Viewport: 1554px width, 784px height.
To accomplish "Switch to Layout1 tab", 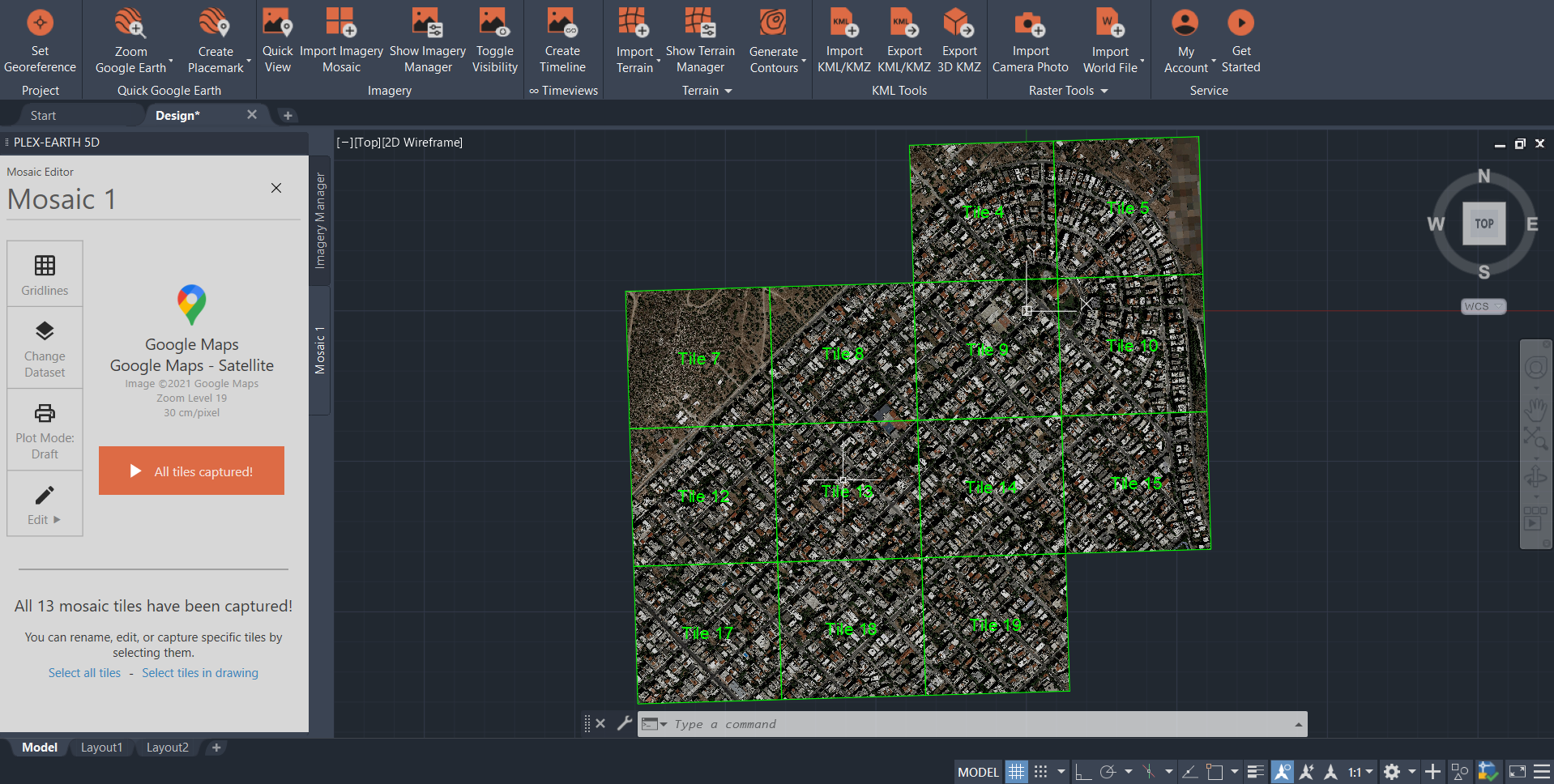I will point(101,748).
